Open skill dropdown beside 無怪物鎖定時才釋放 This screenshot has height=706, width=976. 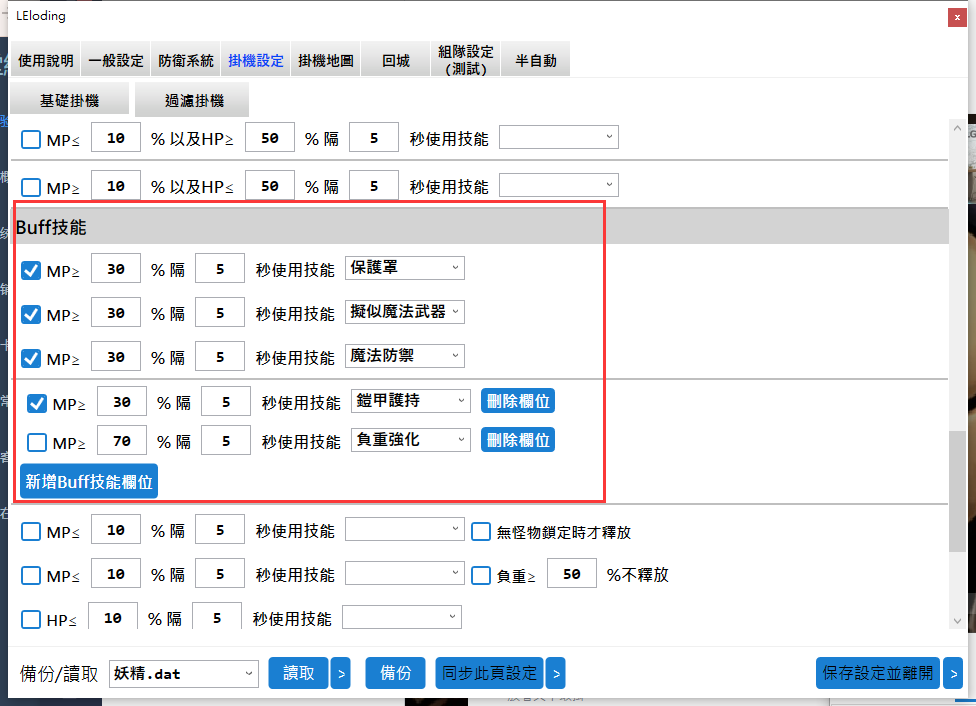(405, 529)
